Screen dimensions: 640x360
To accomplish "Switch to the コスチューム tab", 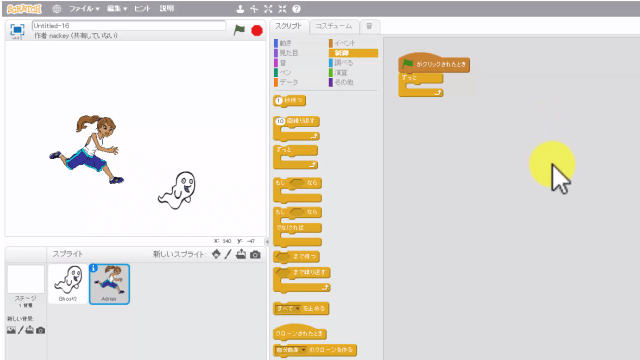I will [334, 26].
